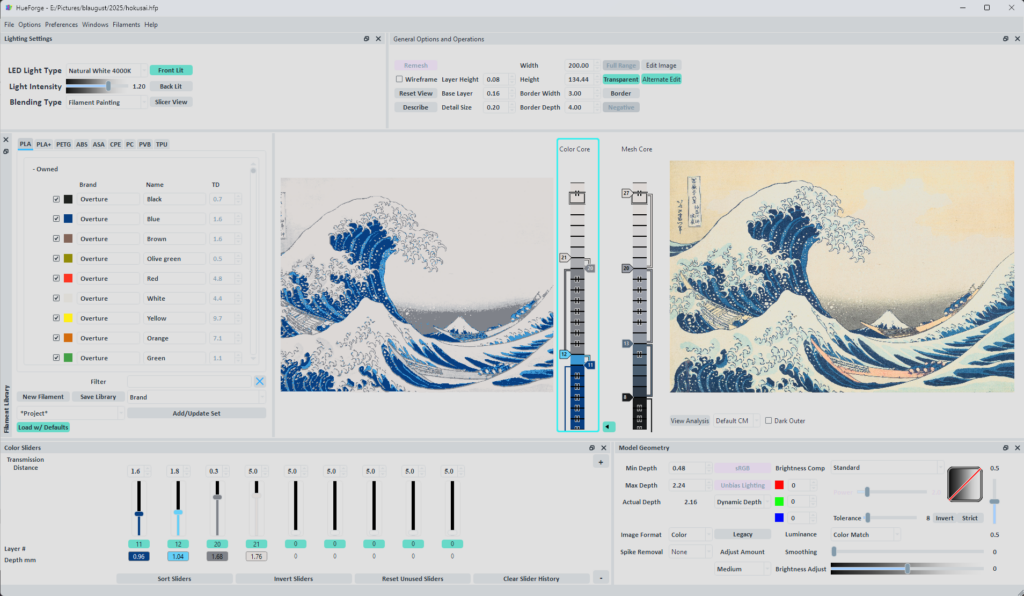Viewport: 1024px width, 596px height.
Task: Select layer 27 marker in Mesh Core
Action: (626, 193)
